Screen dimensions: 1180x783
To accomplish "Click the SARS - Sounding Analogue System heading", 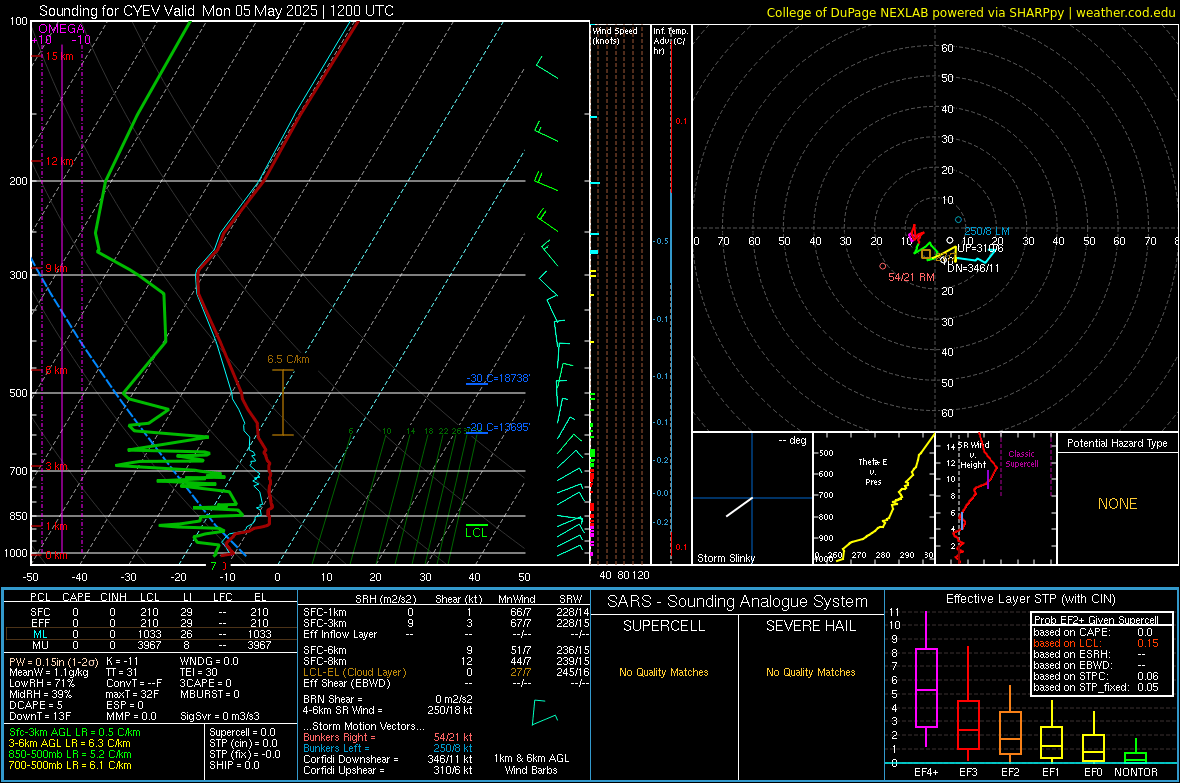I will pyautogui.click(x=738, y=602).
